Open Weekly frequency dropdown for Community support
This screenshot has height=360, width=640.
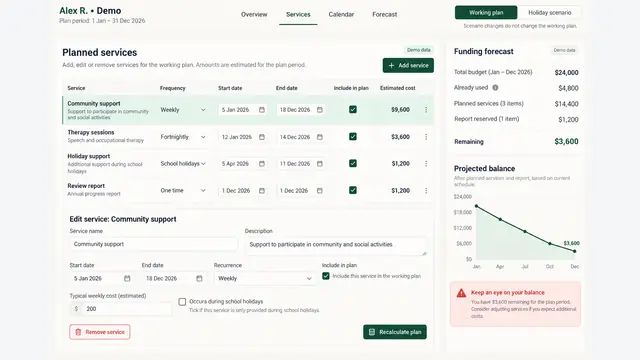point(183,110)
